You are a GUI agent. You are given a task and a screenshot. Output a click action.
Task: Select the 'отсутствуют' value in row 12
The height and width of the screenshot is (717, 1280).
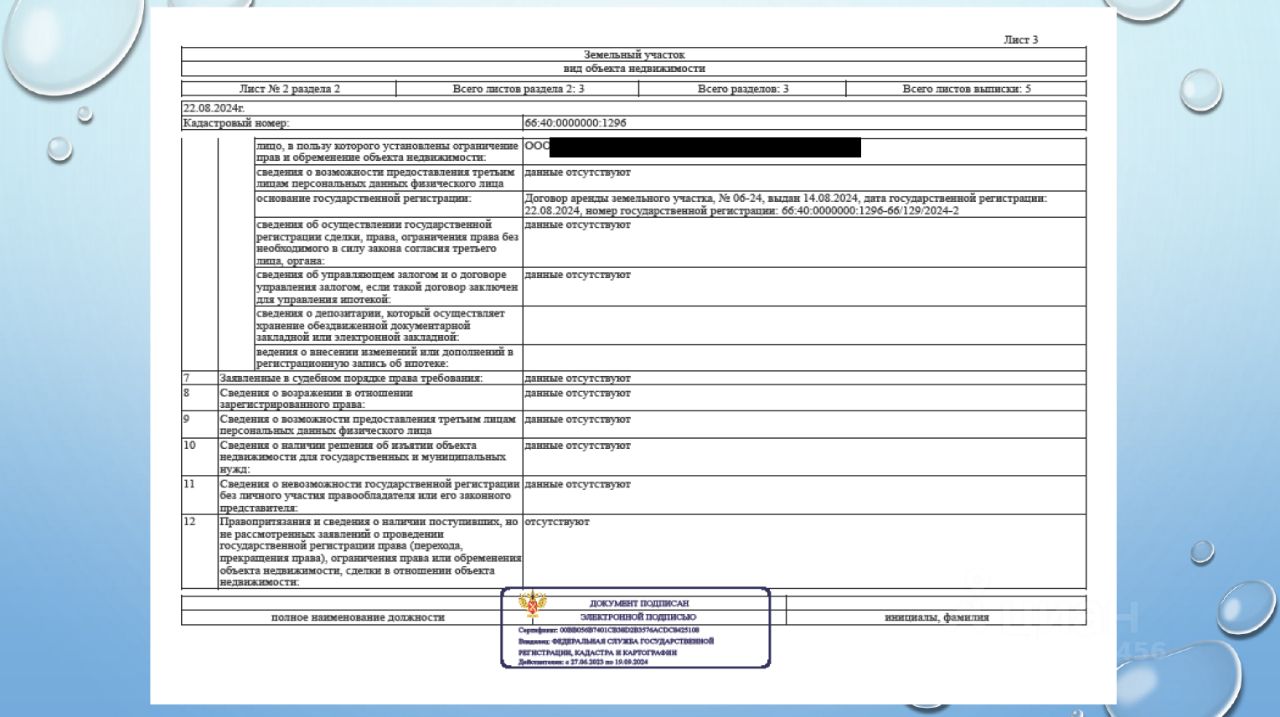[557, 522]
